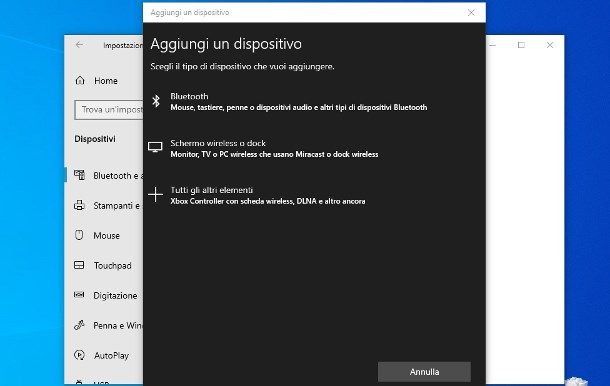Minimize the Impostazioni window
This screenshot has height=386, width=610.
tap(493, 45)
